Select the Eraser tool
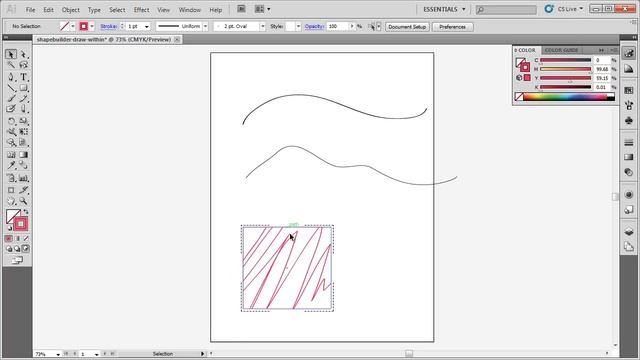 coord(24,109)
